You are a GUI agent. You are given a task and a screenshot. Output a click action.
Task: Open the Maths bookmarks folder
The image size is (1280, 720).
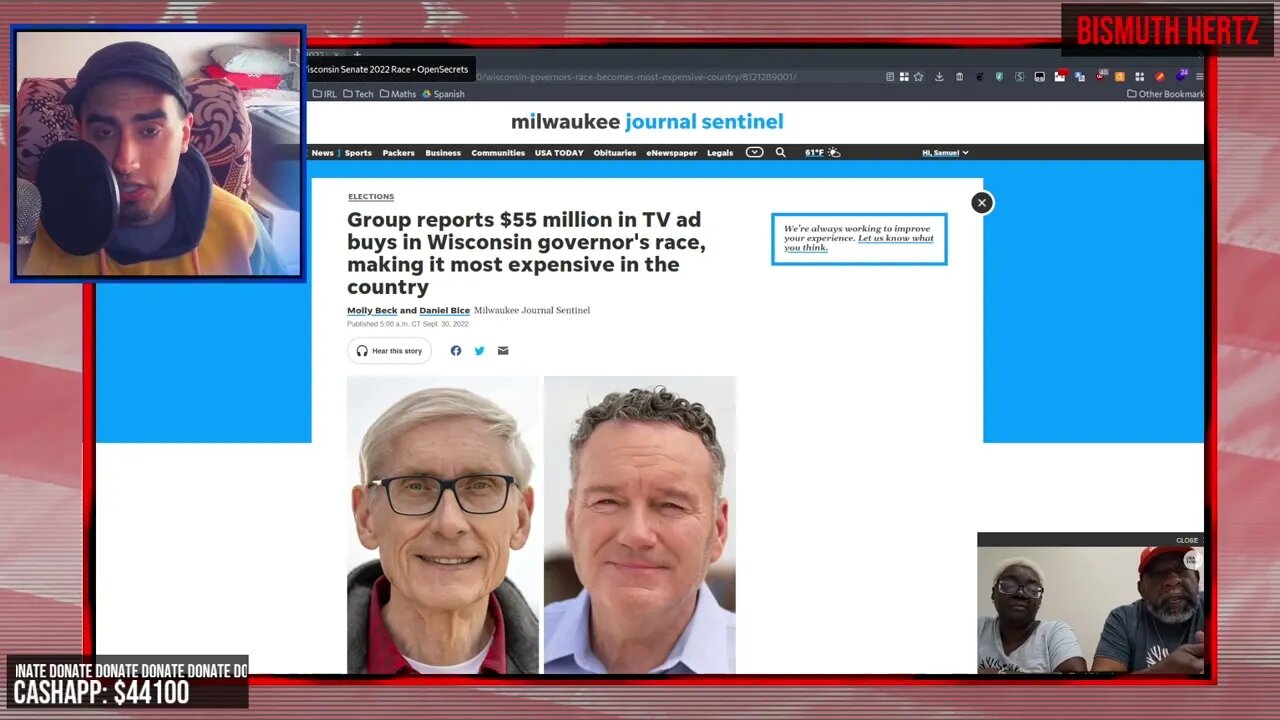tap(398, 94)
